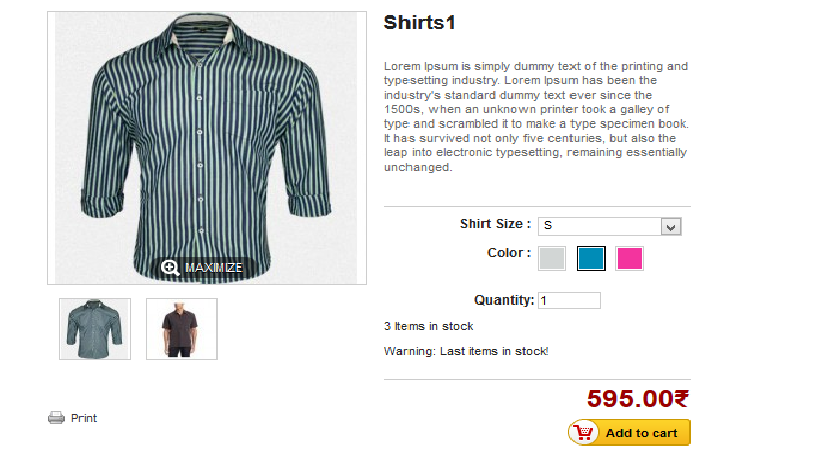Pick the gray color swatch
This screenshot has height=460, width=819.
coord(552,258)
